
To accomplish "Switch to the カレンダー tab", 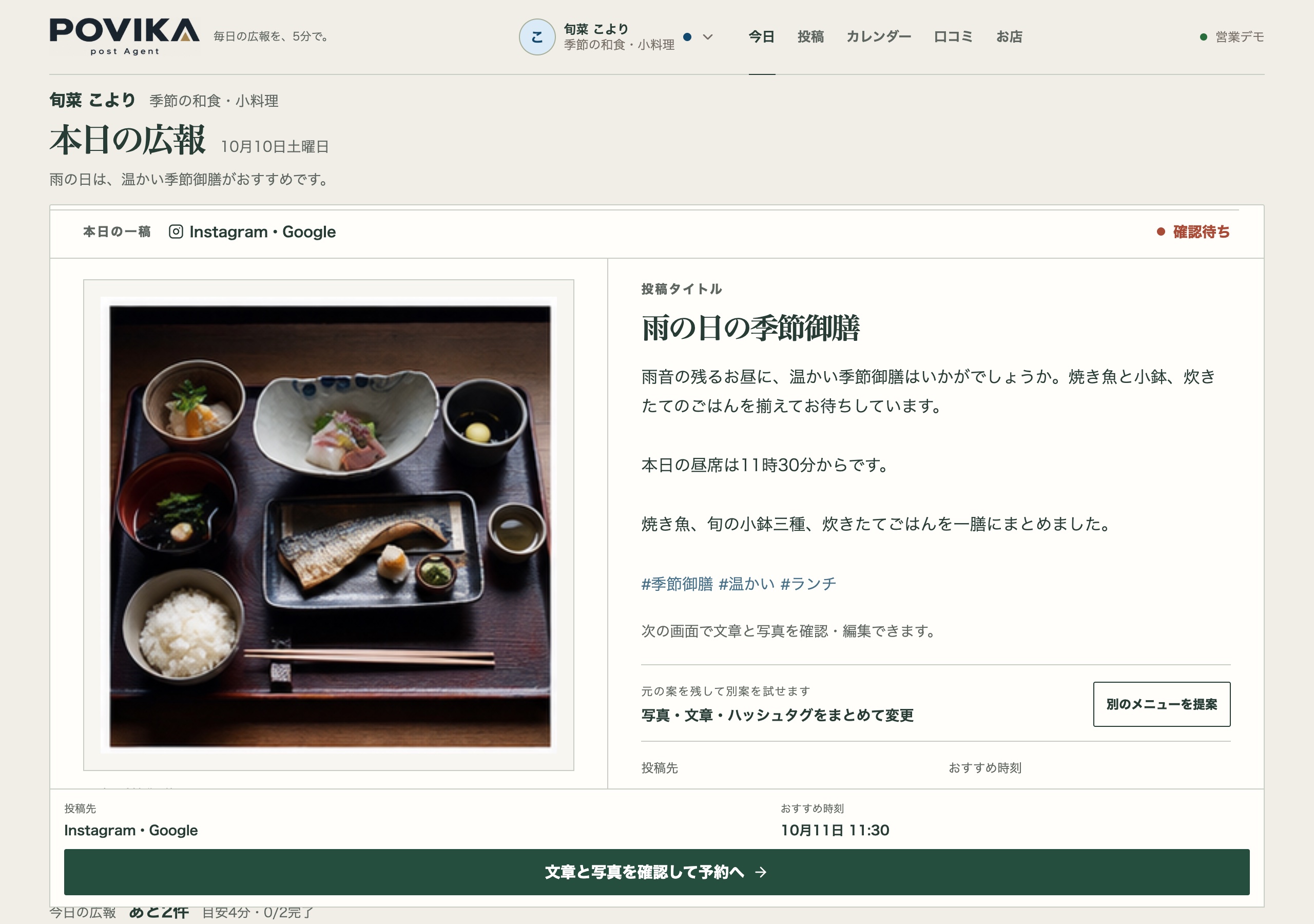I will tap(878, 36).
